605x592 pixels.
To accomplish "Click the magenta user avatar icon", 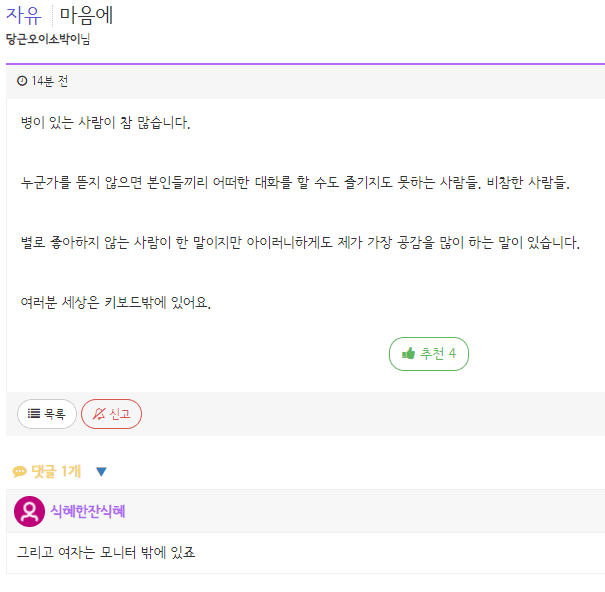I will coord(29,511).
